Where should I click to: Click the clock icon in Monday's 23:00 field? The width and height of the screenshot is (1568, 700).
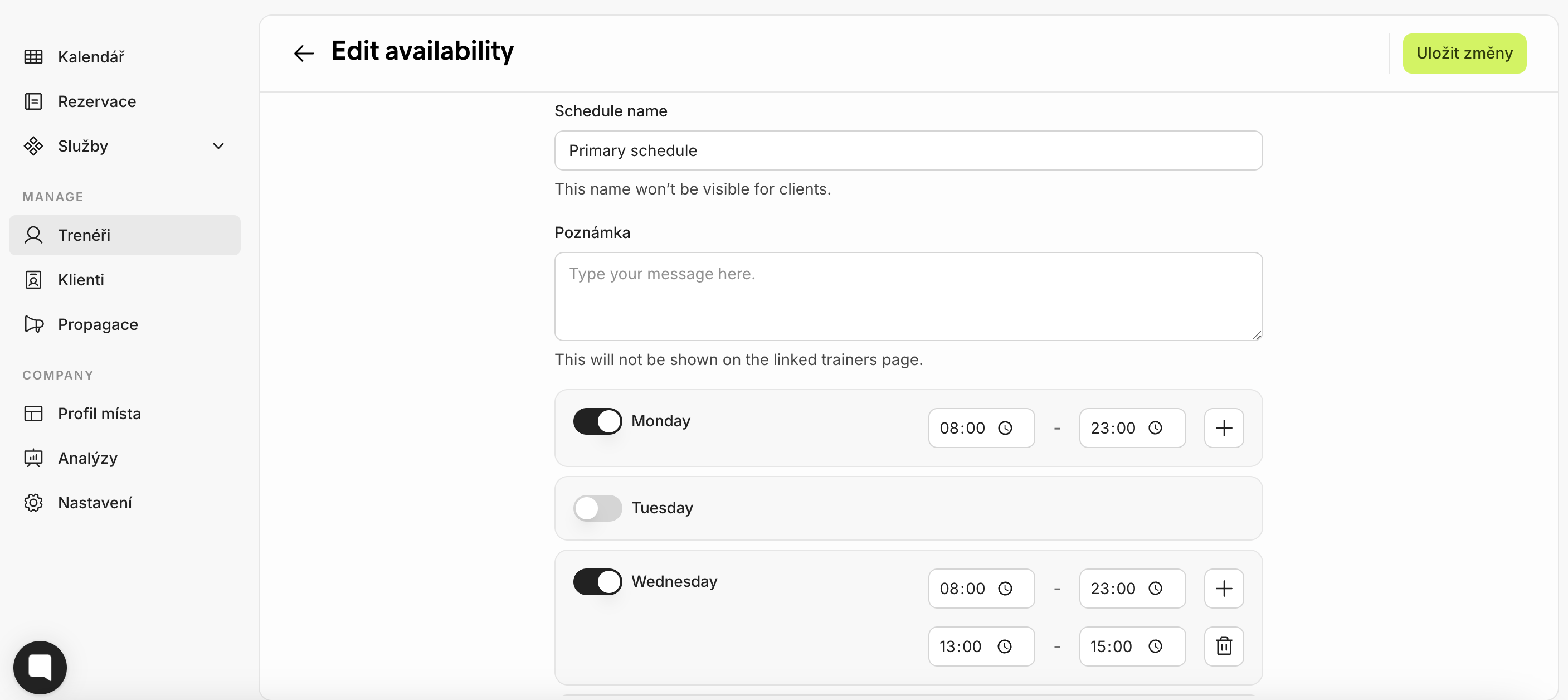click(x=1155, y=428)
